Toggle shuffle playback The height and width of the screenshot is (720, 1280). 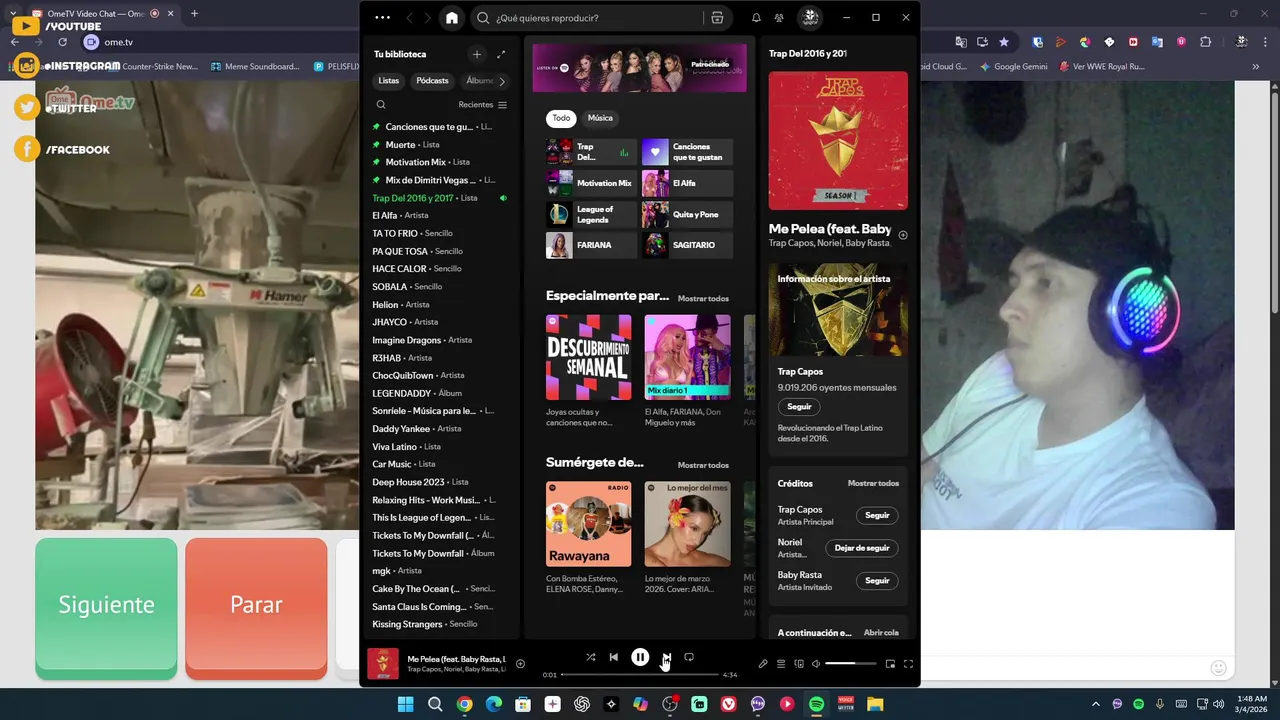pos(590,657)
